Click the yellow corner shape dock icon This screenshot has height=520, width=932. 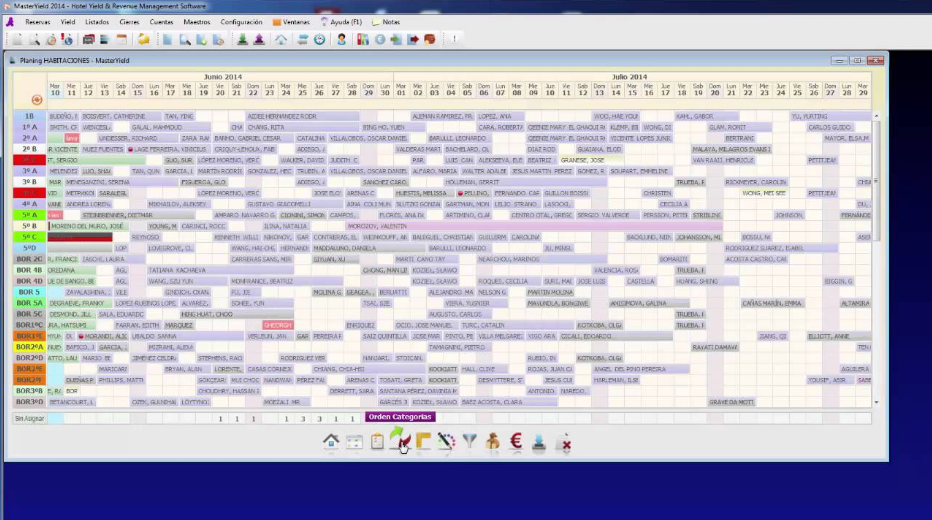pyautogui.click(x=423, y=442)
